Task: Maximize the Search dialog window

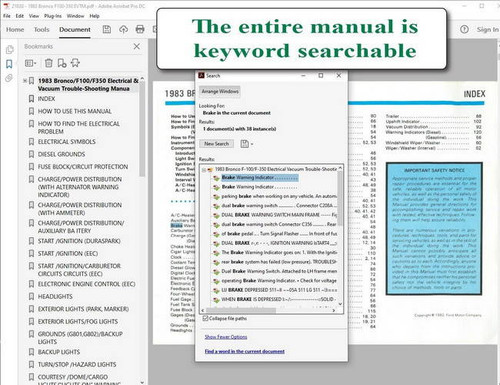Action: (321, 76)
